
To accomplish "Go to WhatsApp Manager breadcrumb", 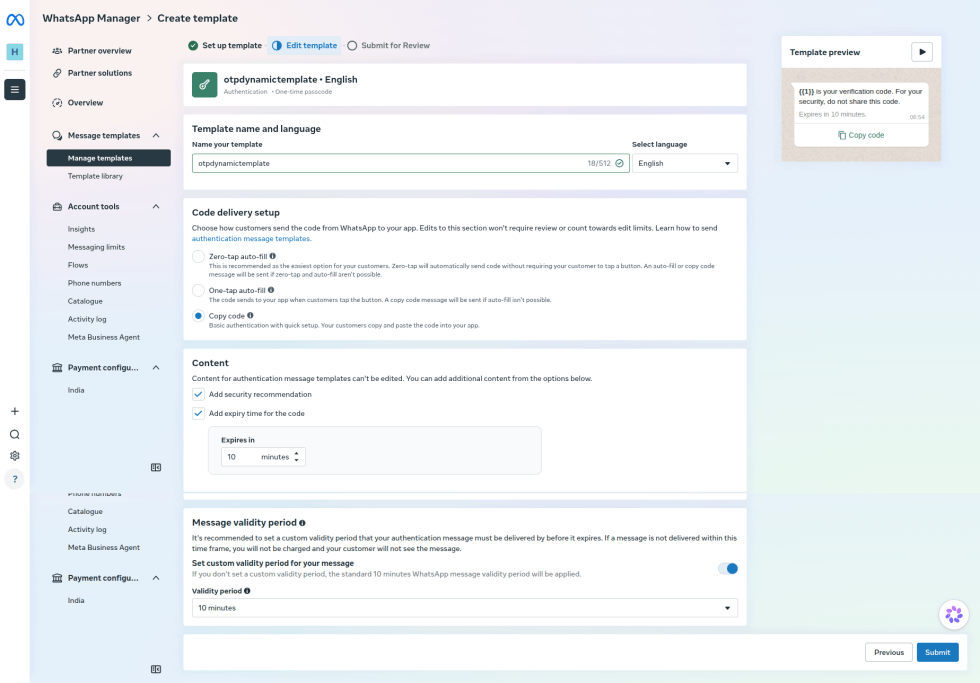I will coord(91,19).
